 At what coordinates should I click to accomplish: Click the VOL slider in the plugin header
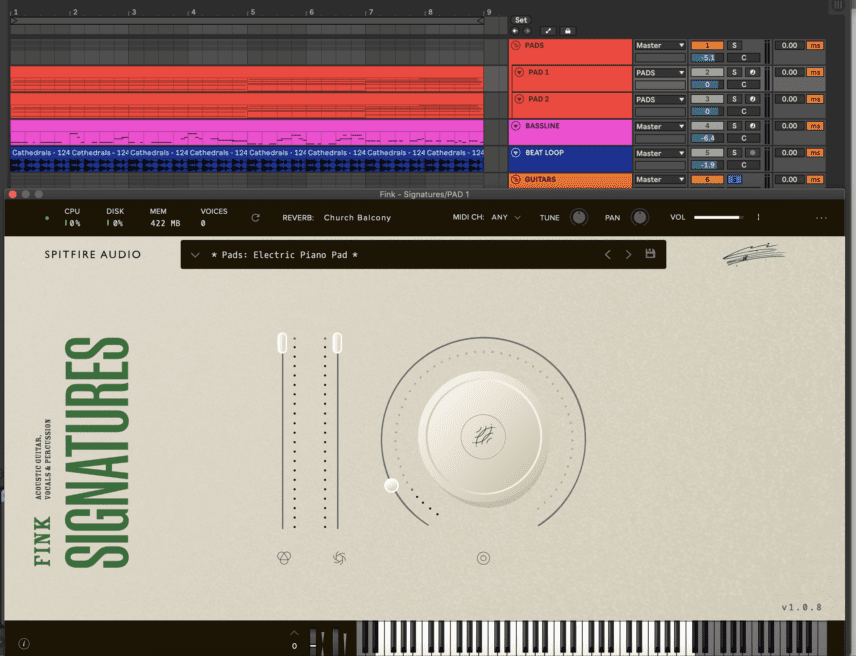tap(719, 217)
